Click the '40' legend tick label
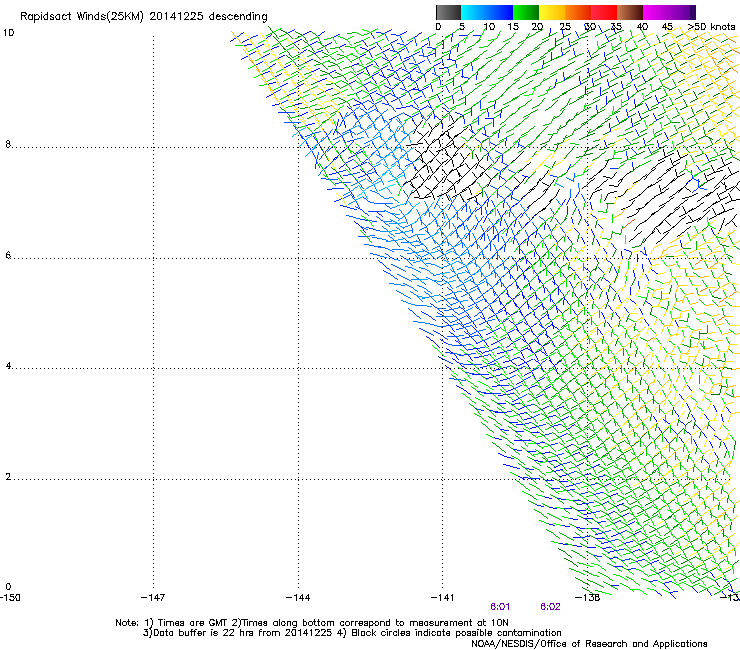Image resolution: width=740 pixels, height=650 pixels. [x=642, y=27]
